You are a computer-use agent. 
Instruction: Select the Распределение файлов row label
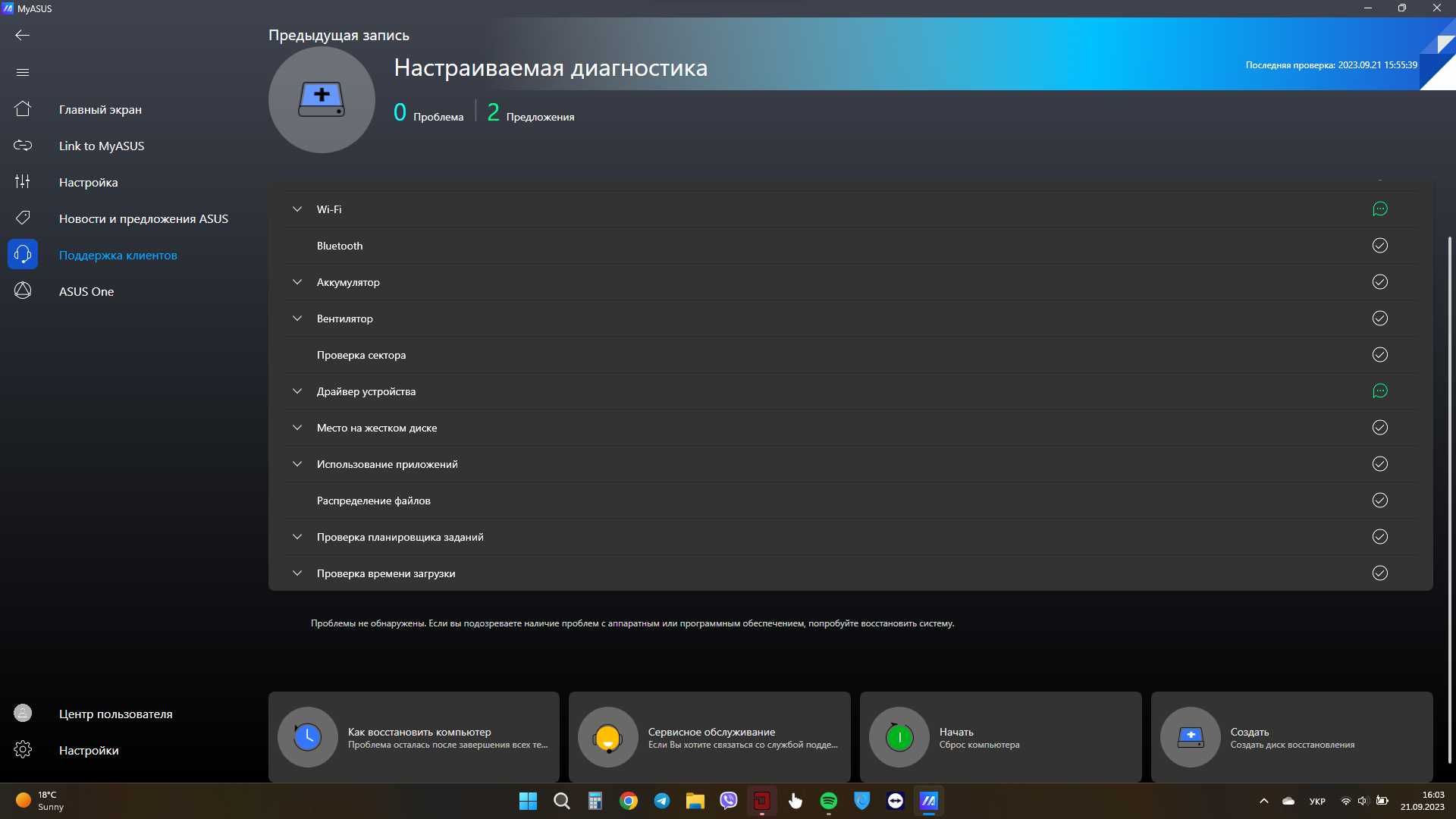coord(373,500)
